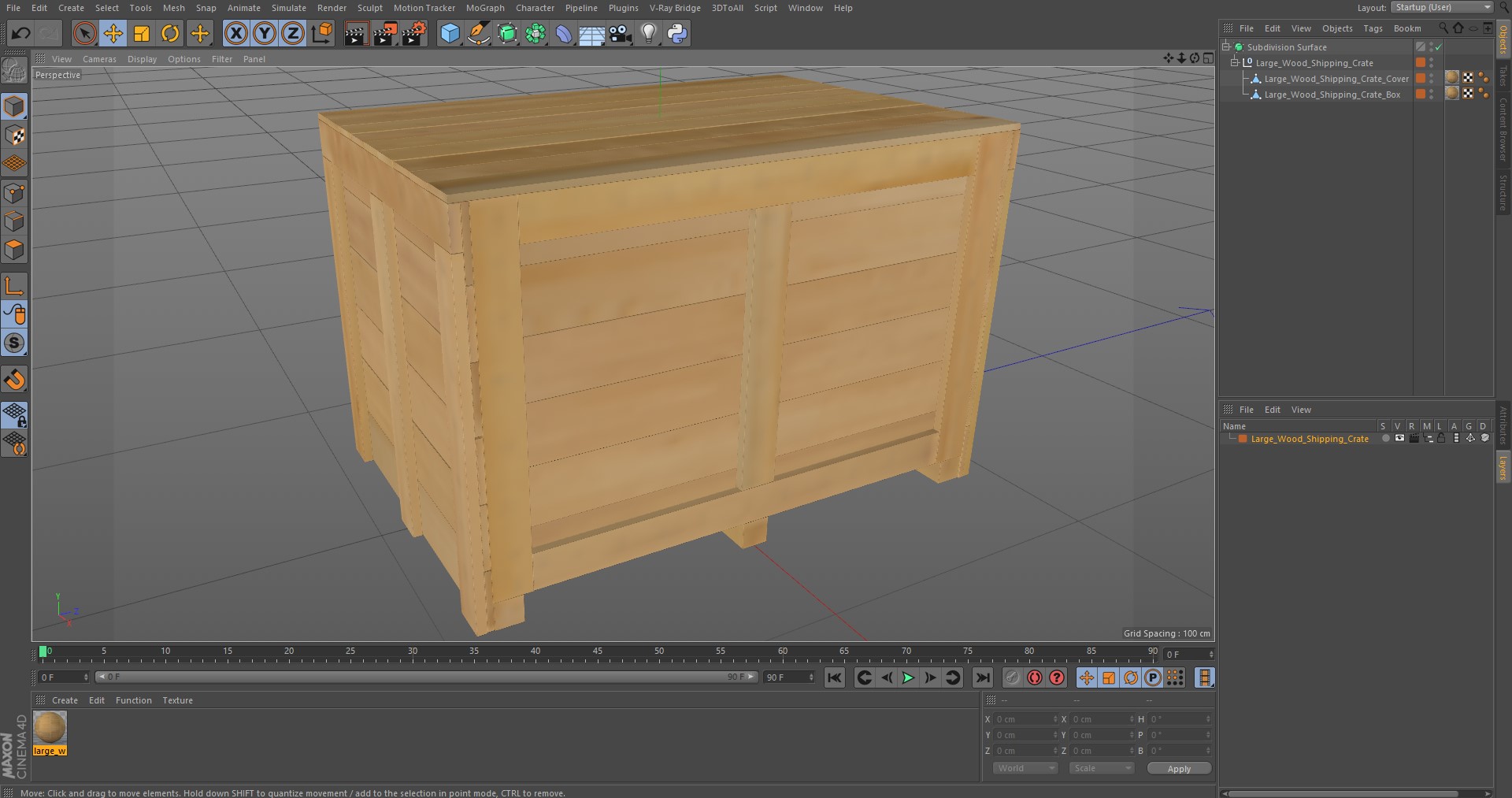The image size is (1512, 798).
Task: Activate the Move tool in top toolbar
Action: coord(113,33)
